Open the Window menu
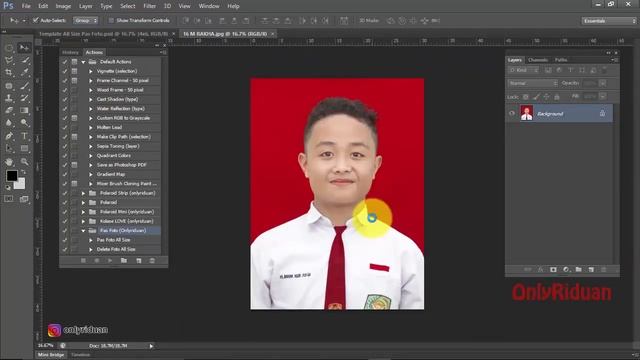This screenshot has height=360, width=640. coord(209,6)
